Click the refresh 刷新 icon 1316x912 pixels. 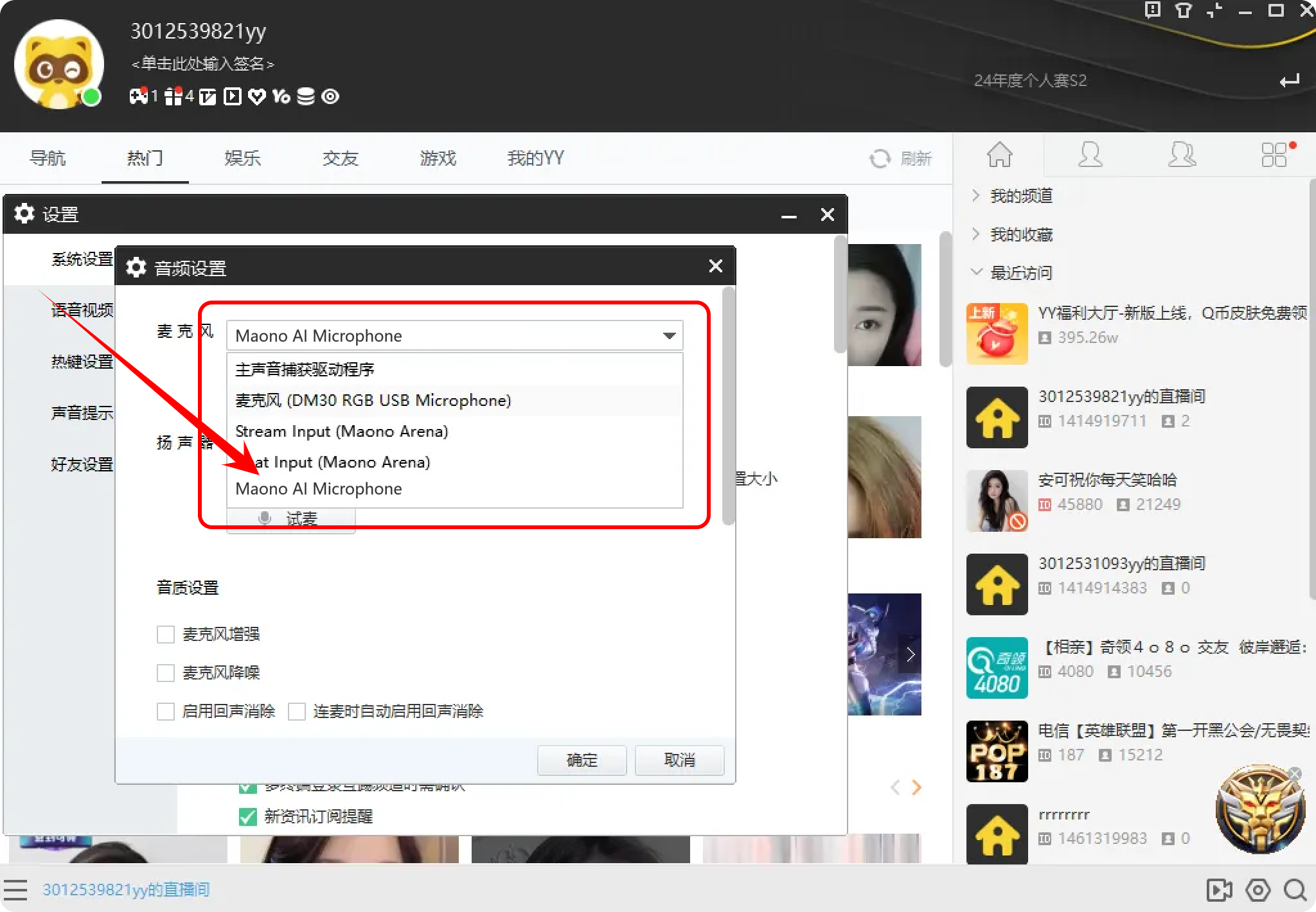click(x=880, y=159)
